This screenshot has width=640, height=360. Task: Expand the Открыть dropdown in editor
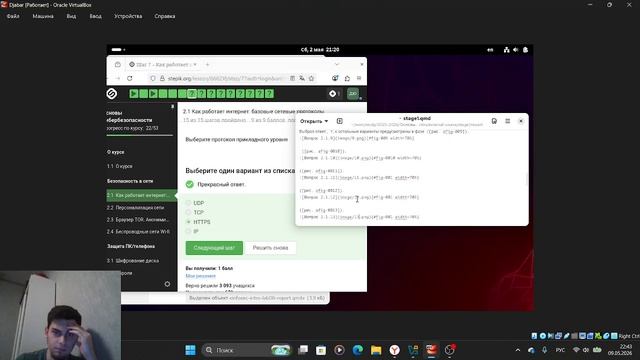click(x=314, y=121)
